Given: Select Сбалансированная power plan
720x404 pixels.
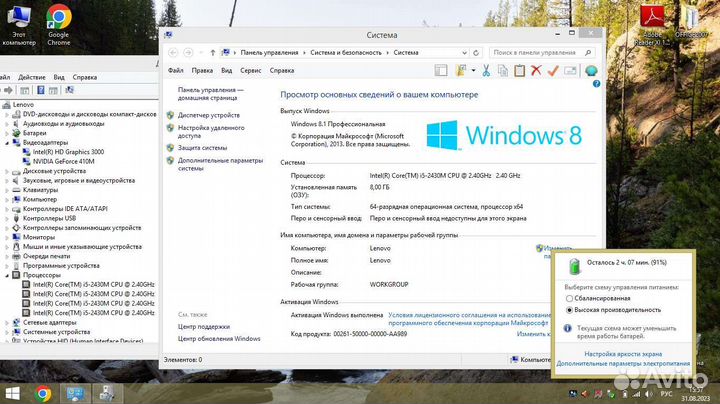Looking at the screenshot, I should (569, 298).
